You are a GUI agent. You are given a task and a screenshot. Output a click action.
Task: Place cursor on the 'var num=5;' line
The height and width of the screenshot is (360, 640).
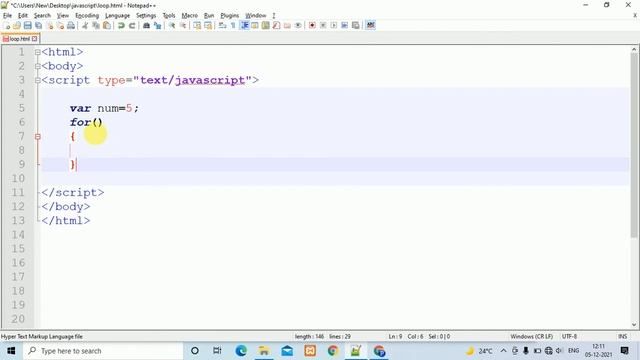coord(104,108)
